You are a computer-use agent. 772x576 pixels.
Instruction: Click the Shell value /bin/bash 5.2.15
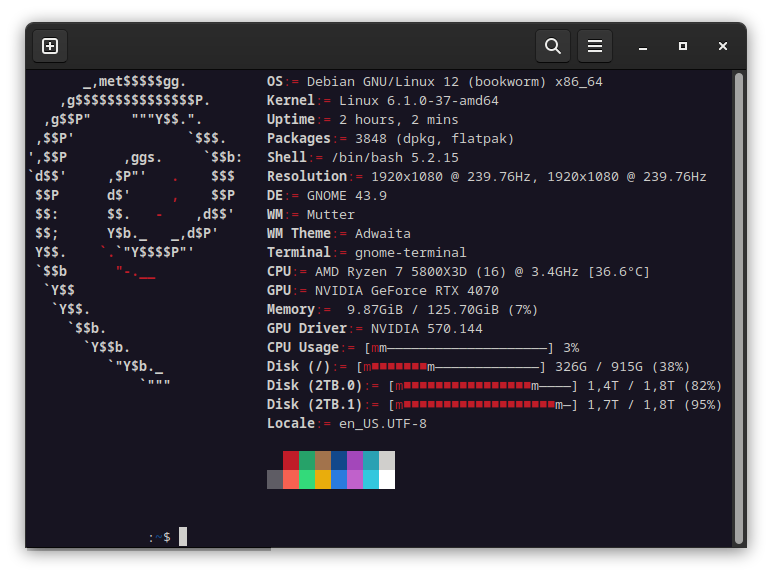pos(395,158)
